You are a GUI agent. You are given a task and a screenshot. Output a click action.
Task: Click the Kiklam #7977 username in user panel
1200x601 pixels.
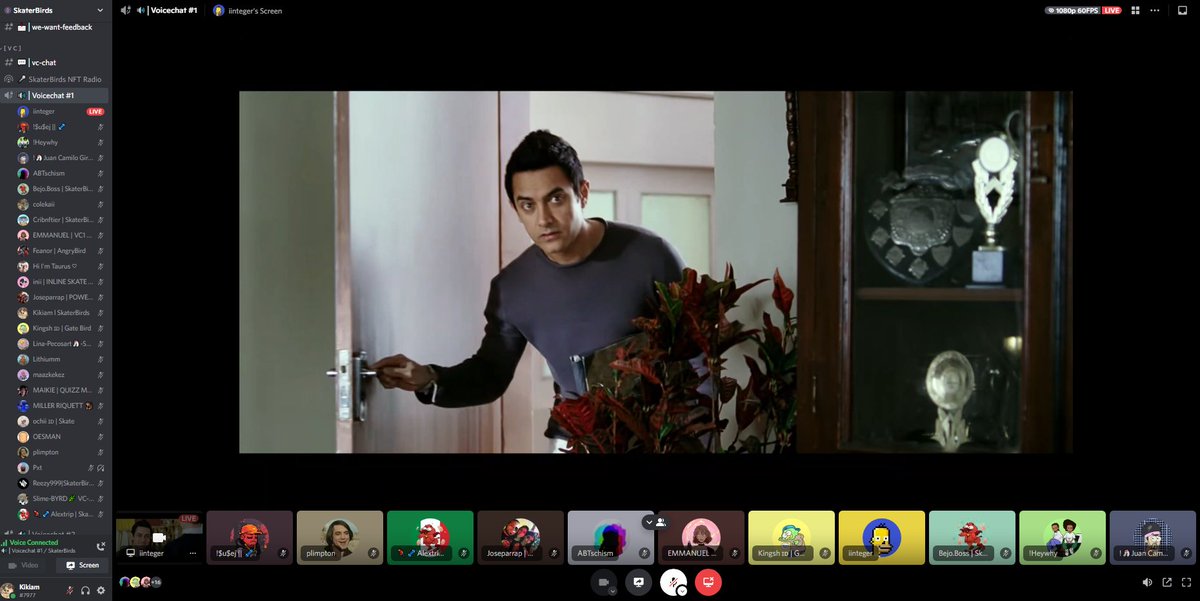point(30,590)
